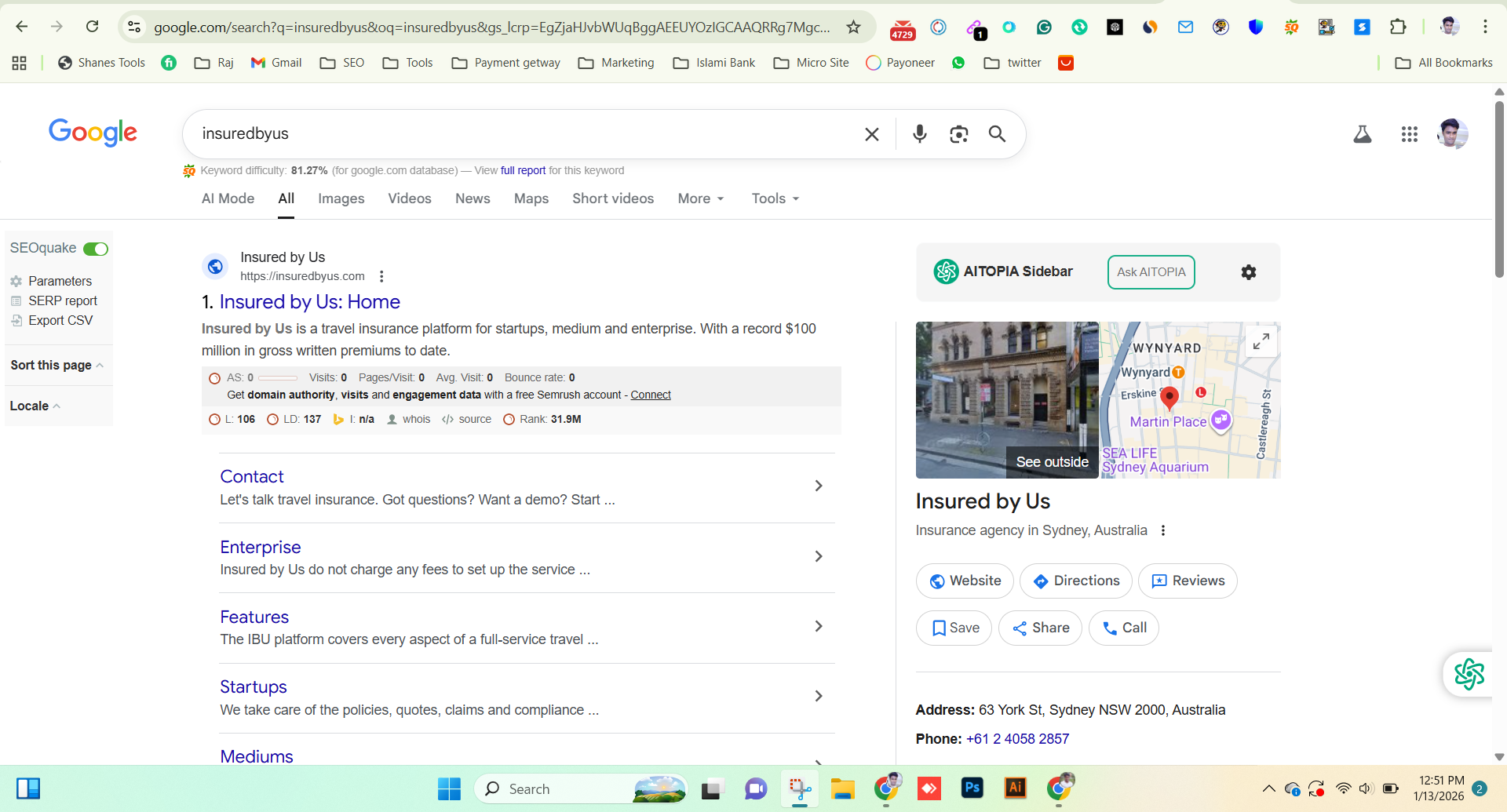This screenshot has width=1507, height=812.
Task: Click the phone number +61 2 4058 2857
Action: (1017, 739)
